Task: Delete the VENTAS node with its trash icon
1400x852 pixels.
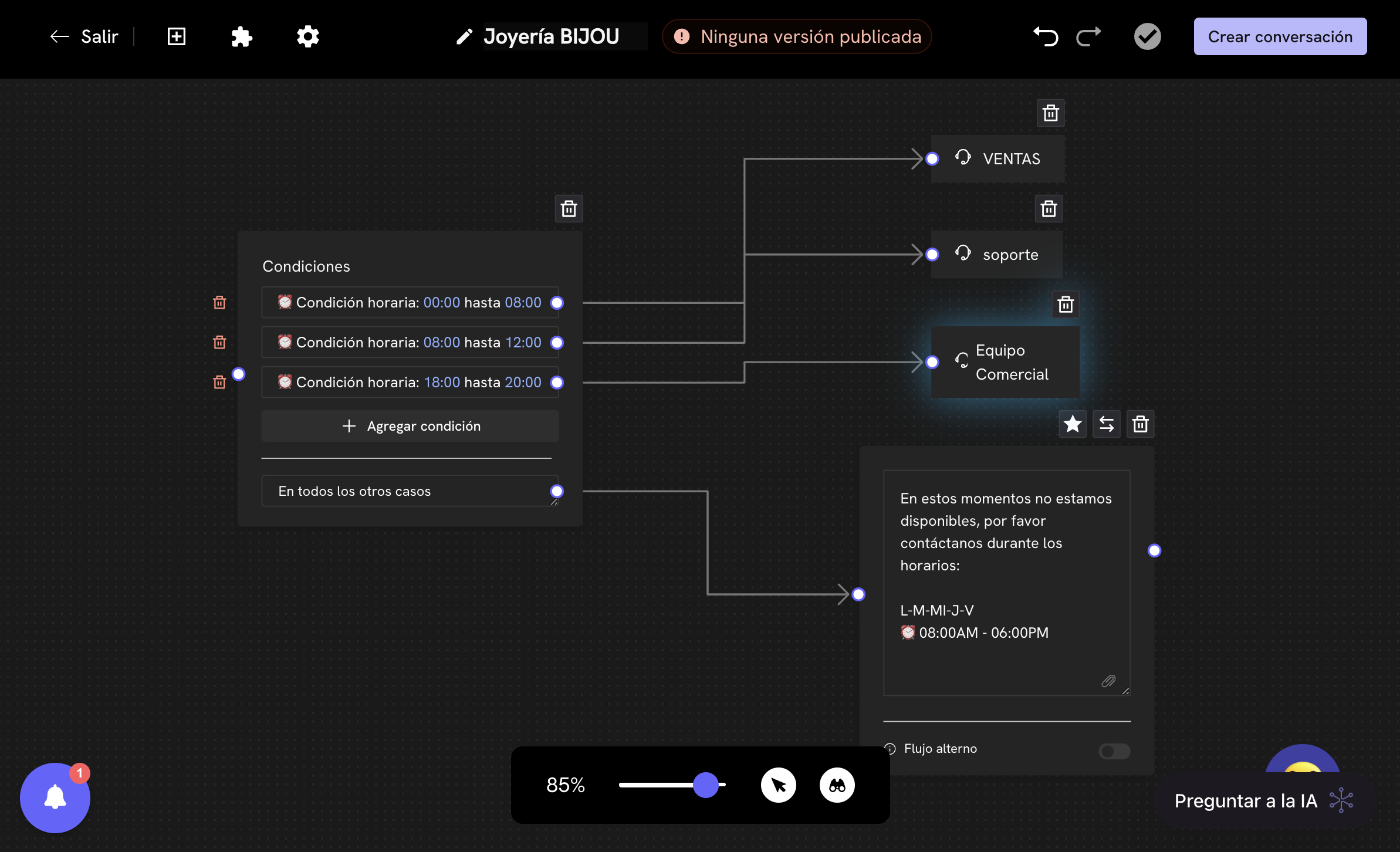Action: coord(1050,113)
